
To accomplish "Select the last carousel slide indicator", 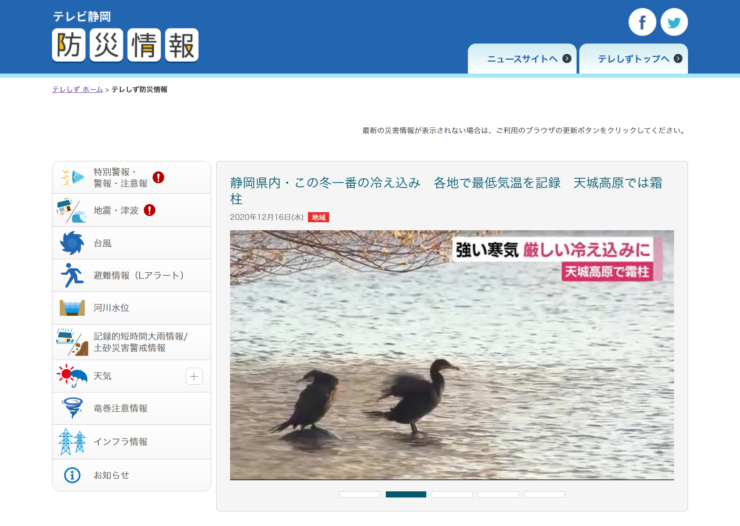I will (544, 494).
